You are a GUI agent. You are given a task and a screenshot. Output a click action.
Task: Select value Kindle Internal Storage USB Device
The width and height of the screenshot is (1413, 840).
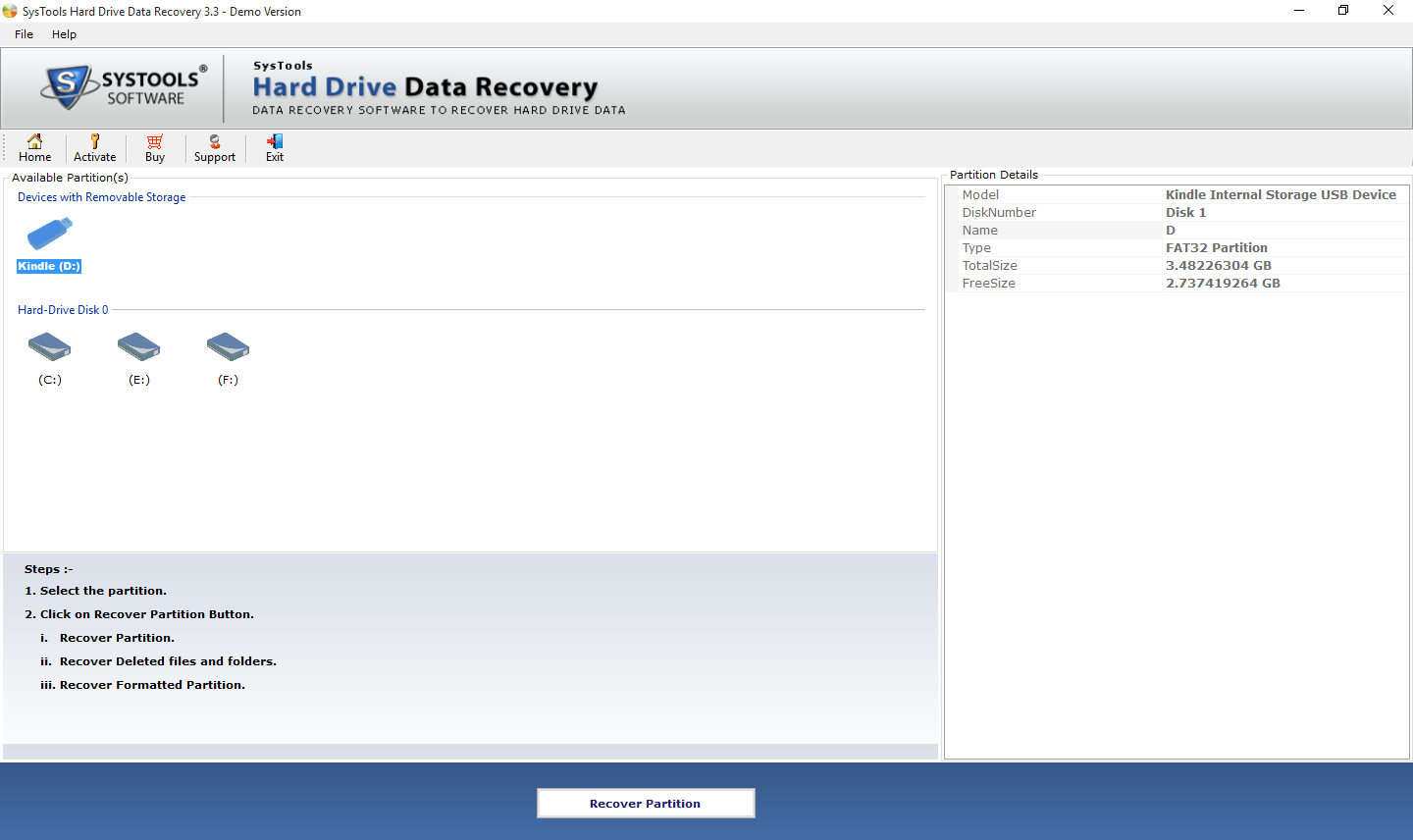(x=1281, y=194)
